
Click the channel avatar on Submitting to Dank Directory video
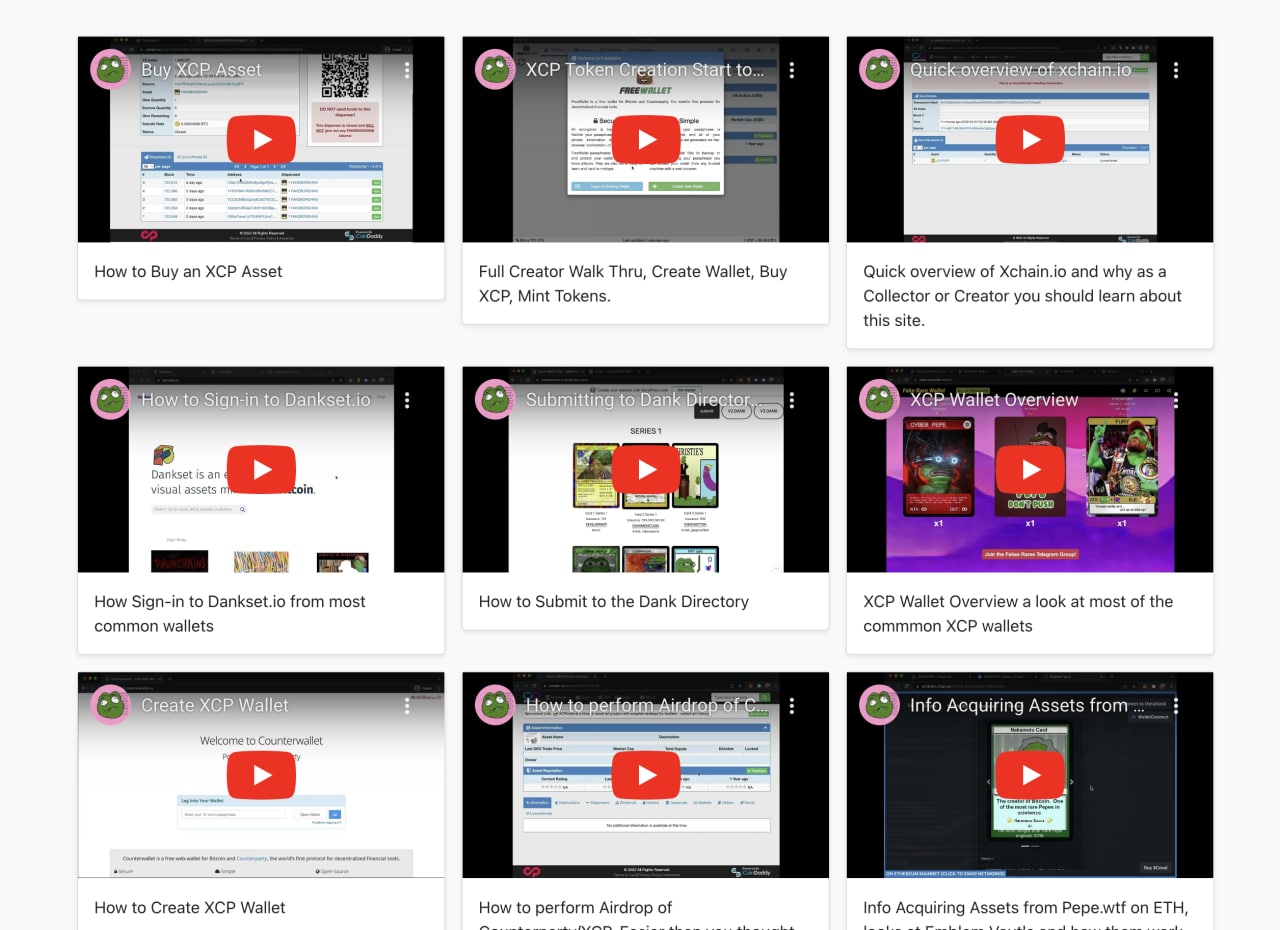pos(495,399)
